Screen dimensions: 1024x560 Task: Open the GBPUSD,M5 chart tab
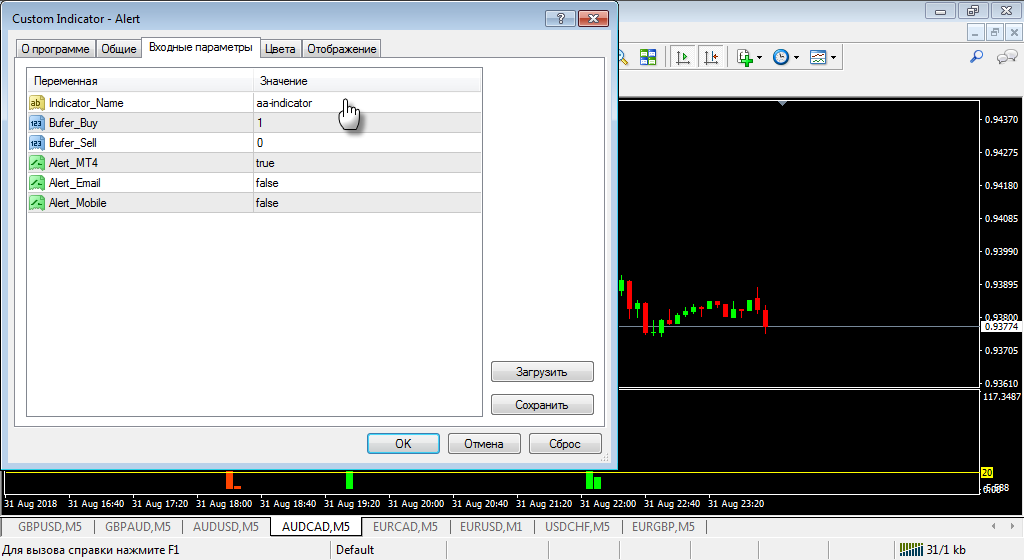click(x=50, y=527)
